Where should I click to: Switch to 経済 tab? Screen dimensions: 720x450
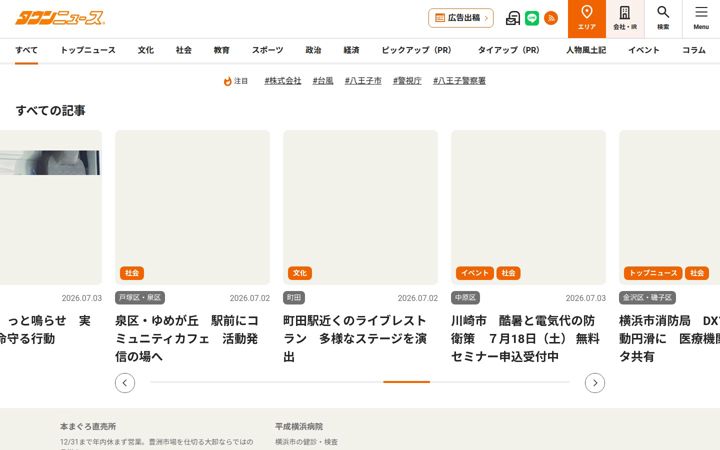click(351, 50)
